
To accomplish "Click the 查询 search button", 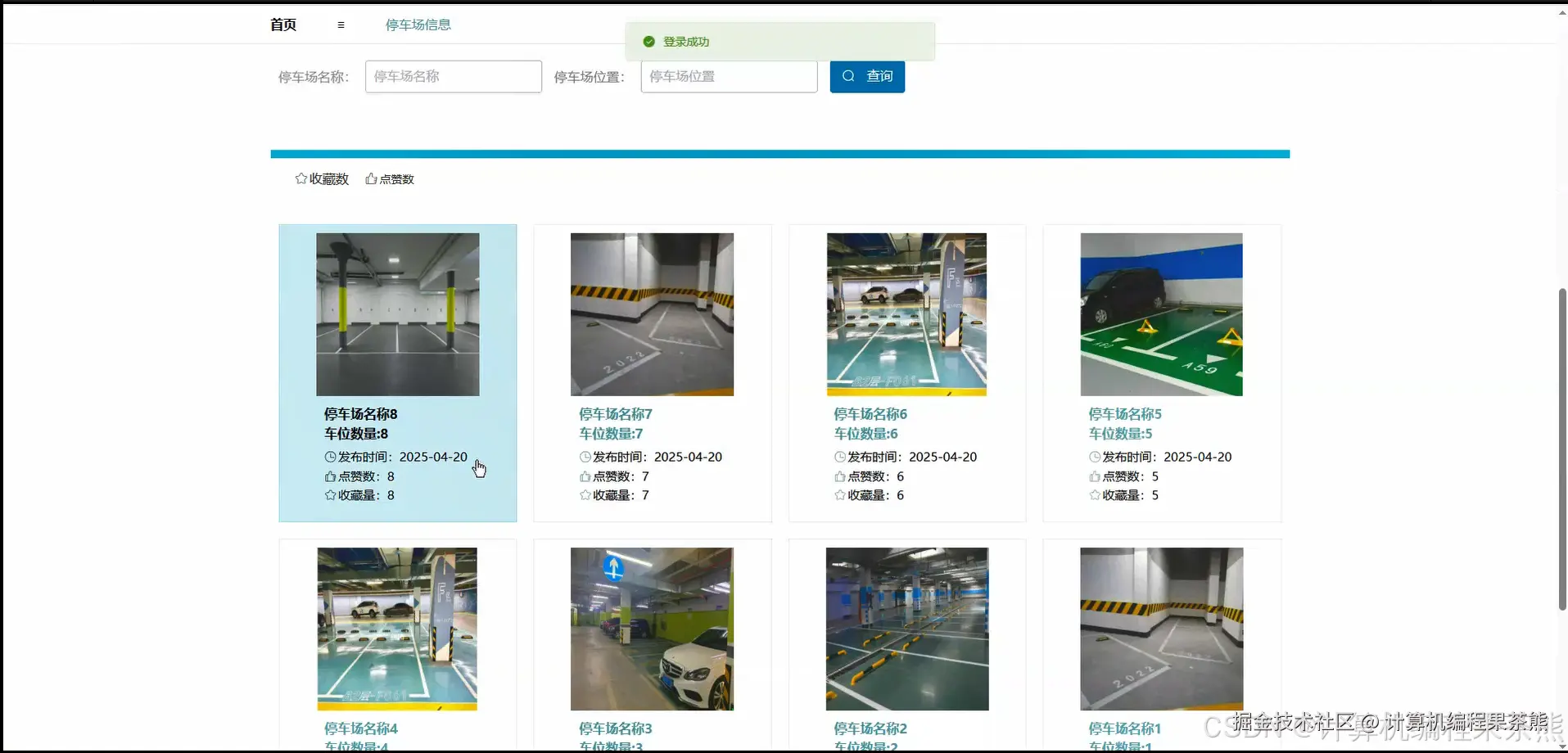I will (867, 76).
